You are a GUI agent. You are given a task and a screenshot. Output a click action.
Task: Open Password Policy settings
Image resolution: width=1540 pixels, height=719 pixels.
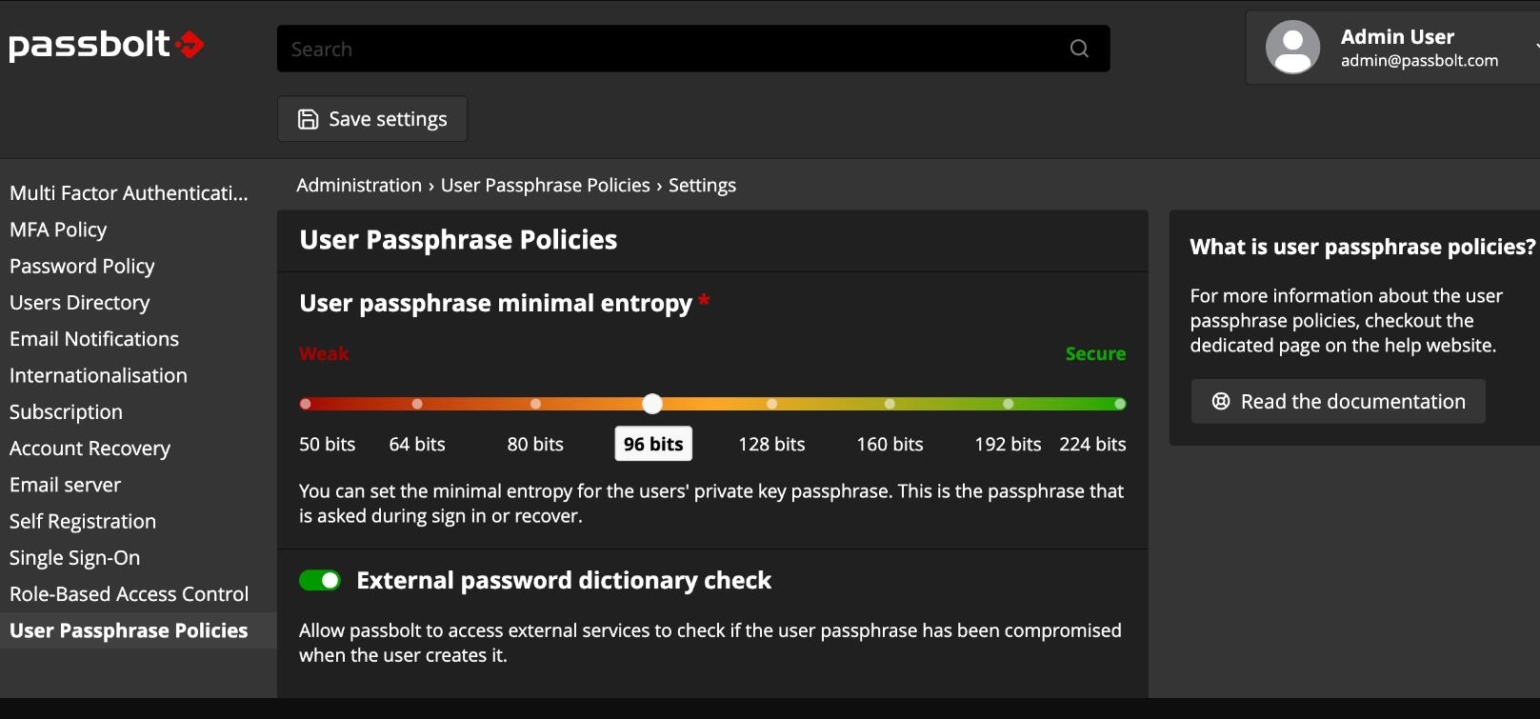pyautogui.click(x=82, y=266)
